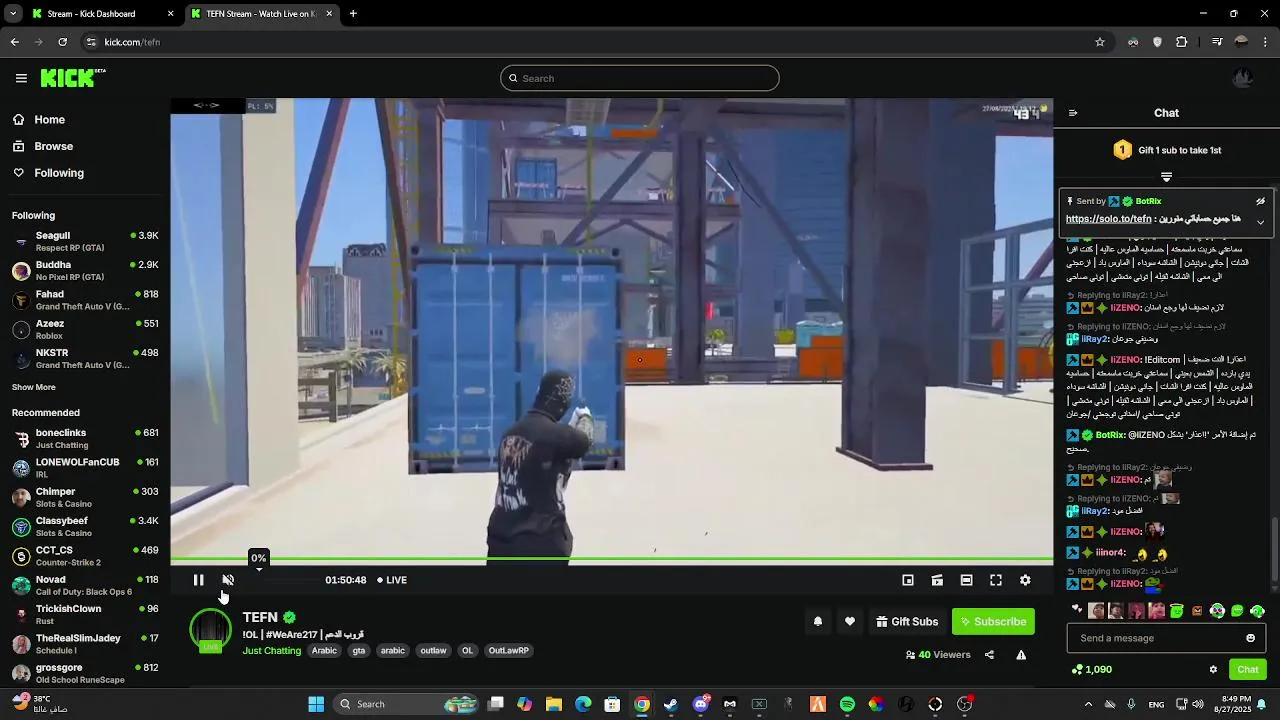
Task: Bookmark this page with star icon
Action: coord(1100,42)
